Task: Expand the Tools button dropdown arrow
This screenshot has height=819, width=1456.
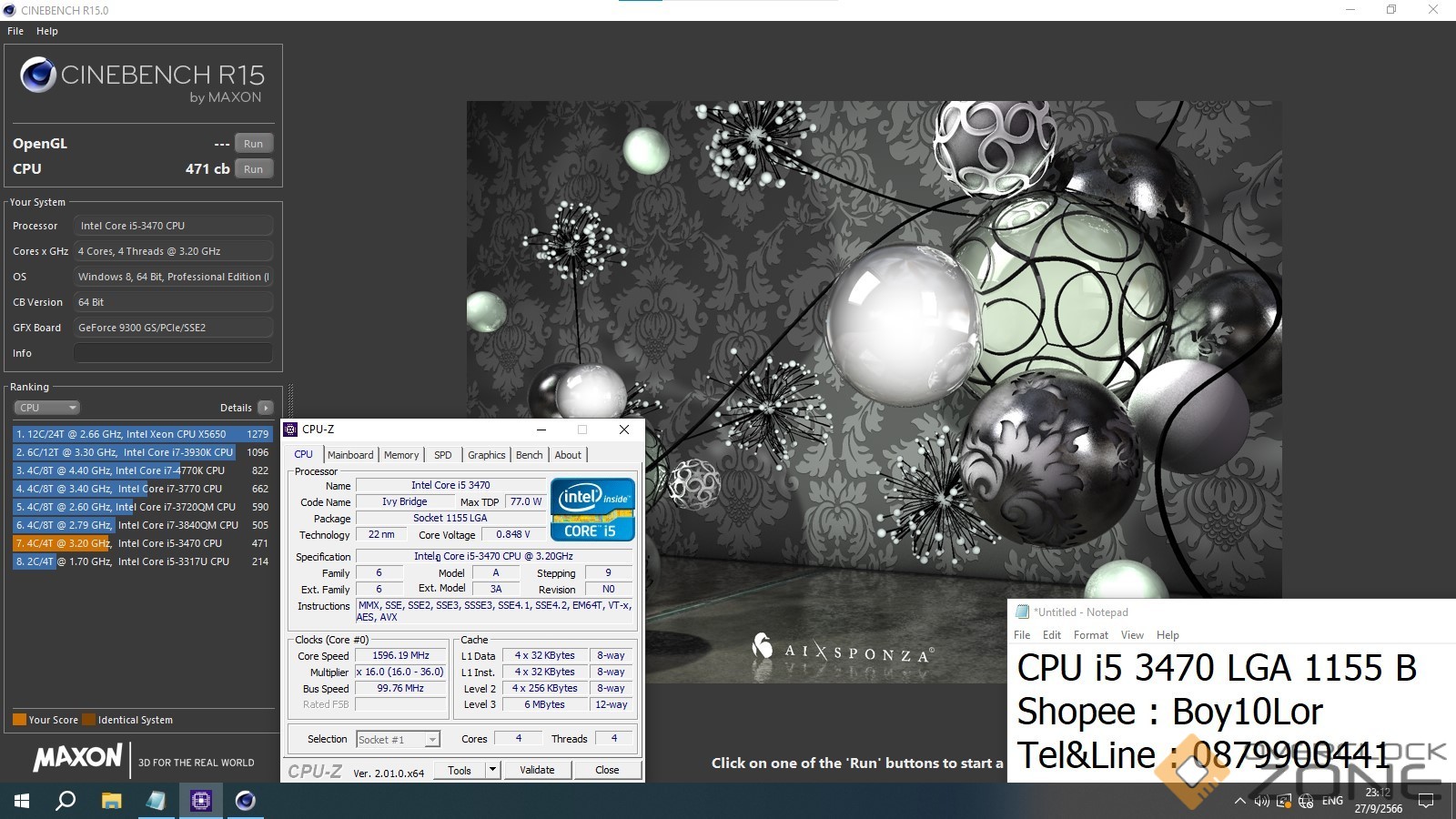Action: point(492,770)
